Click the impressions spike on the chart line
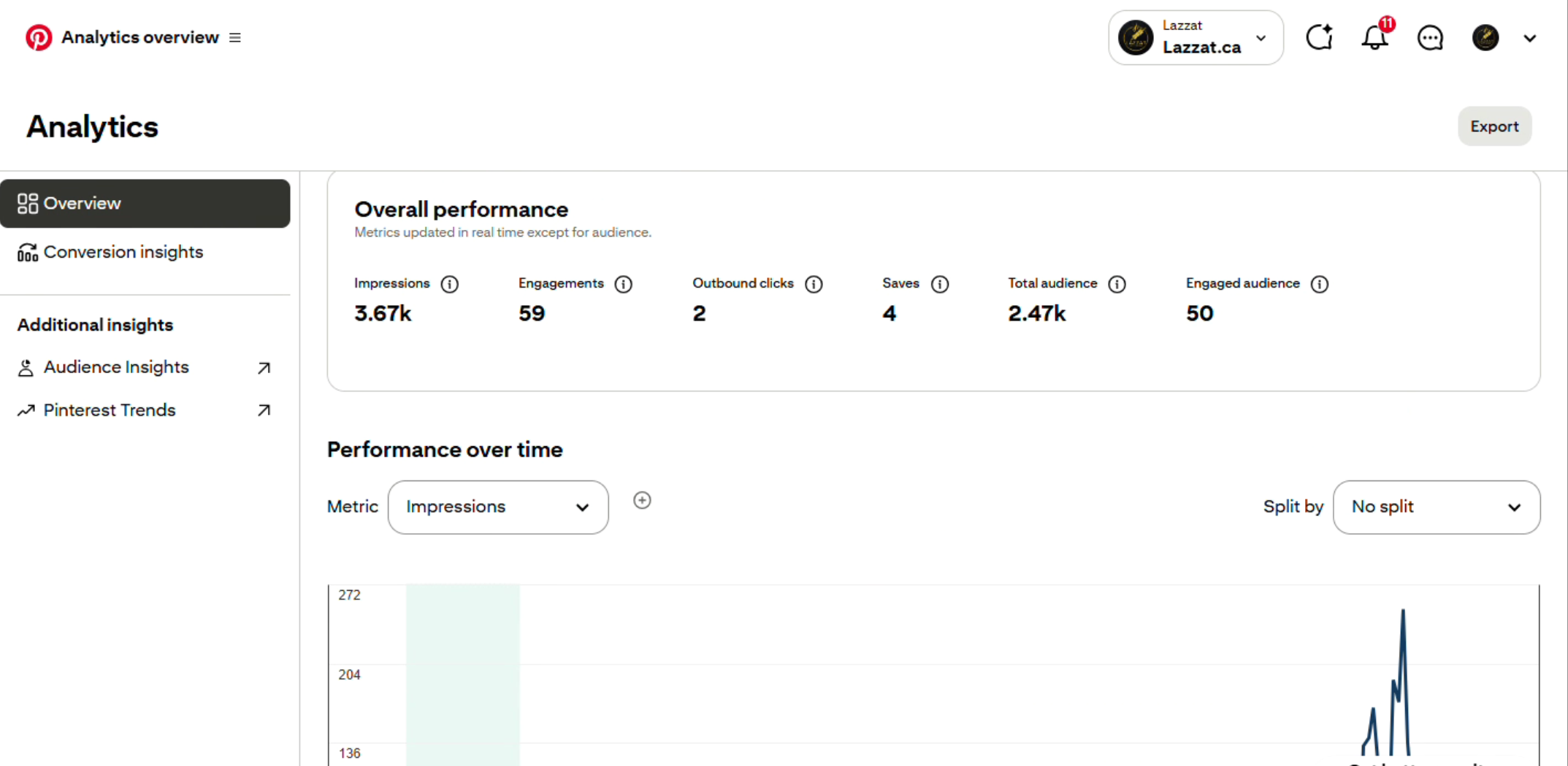1568x766 pixels. tap(1403, 612)
